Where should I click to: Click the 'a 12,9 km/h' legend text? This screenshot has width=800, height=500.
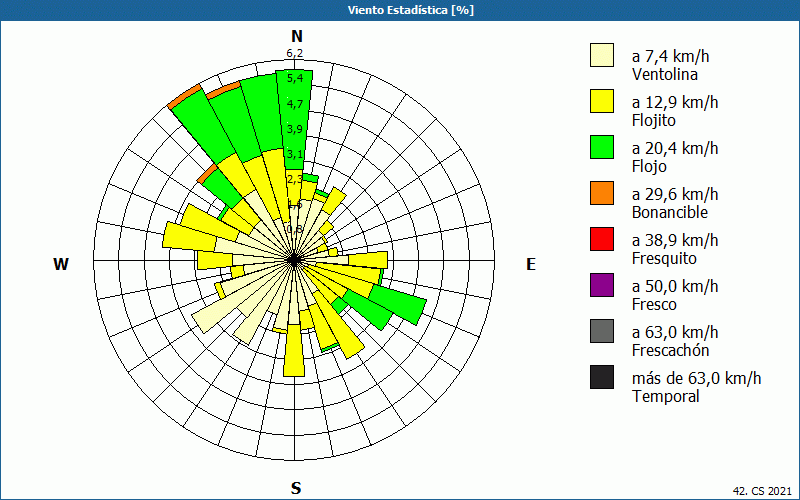click(x=675, y=102)
